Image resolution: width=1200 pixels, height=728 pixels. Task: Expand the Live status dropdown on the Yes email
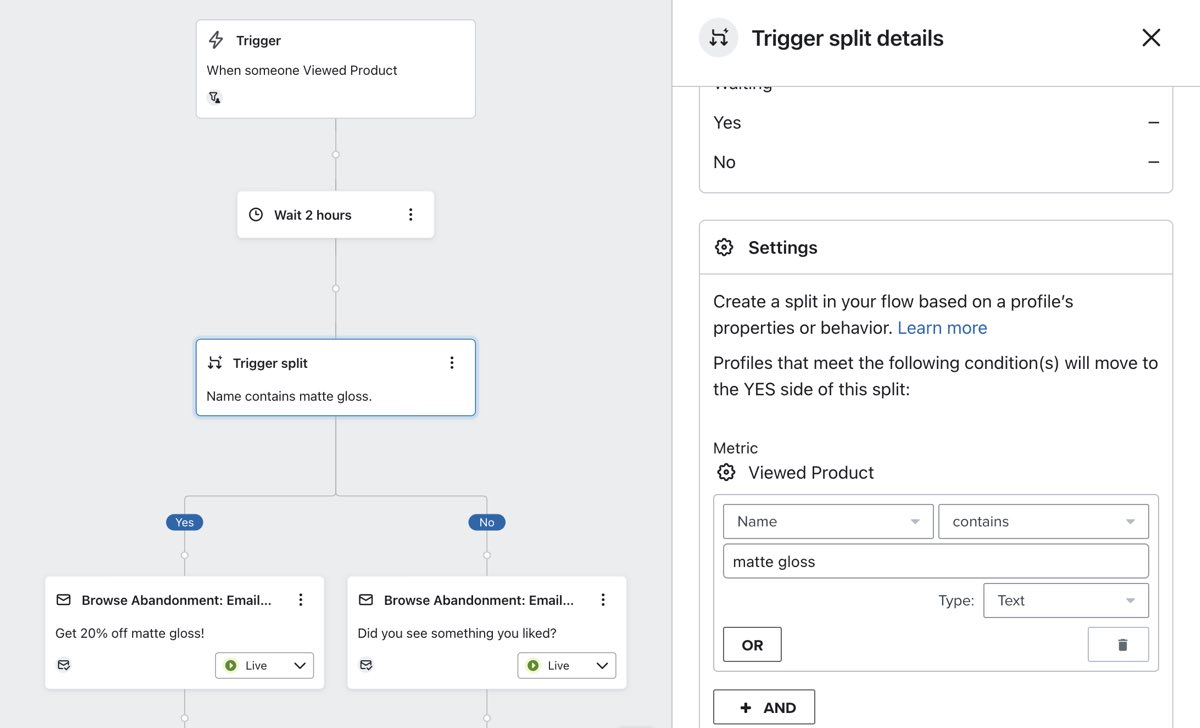coord(264,664)
